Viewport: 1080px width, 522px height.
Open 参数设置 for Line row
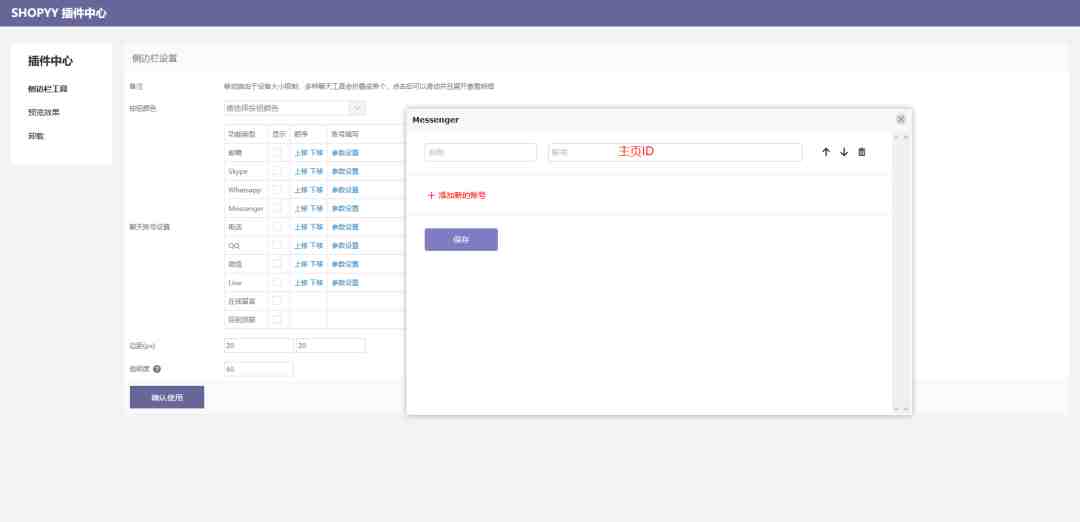pyautogui.click(x=345, y=283)
